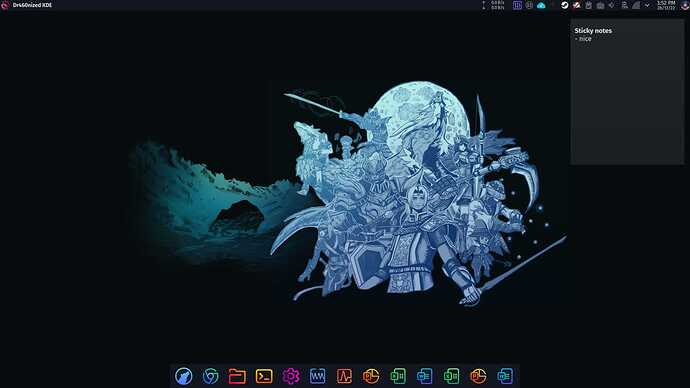
Task: Click the red and white tray icon beside Steam
Action: click(576, 5)
